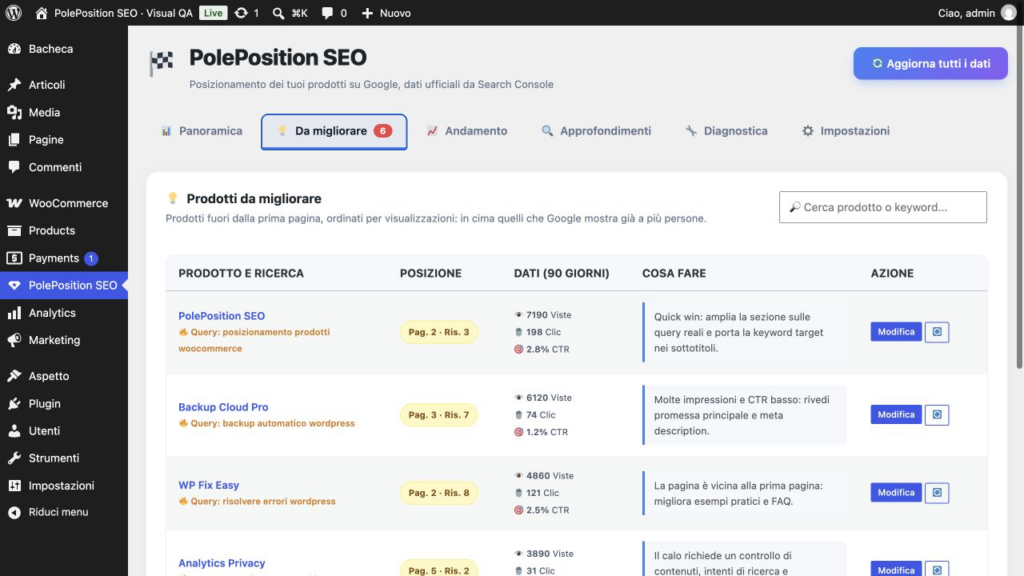This screenshot has height=576, width=1024.
Task: Open Commenti in sidebar
Action: [x=64, y=167]
